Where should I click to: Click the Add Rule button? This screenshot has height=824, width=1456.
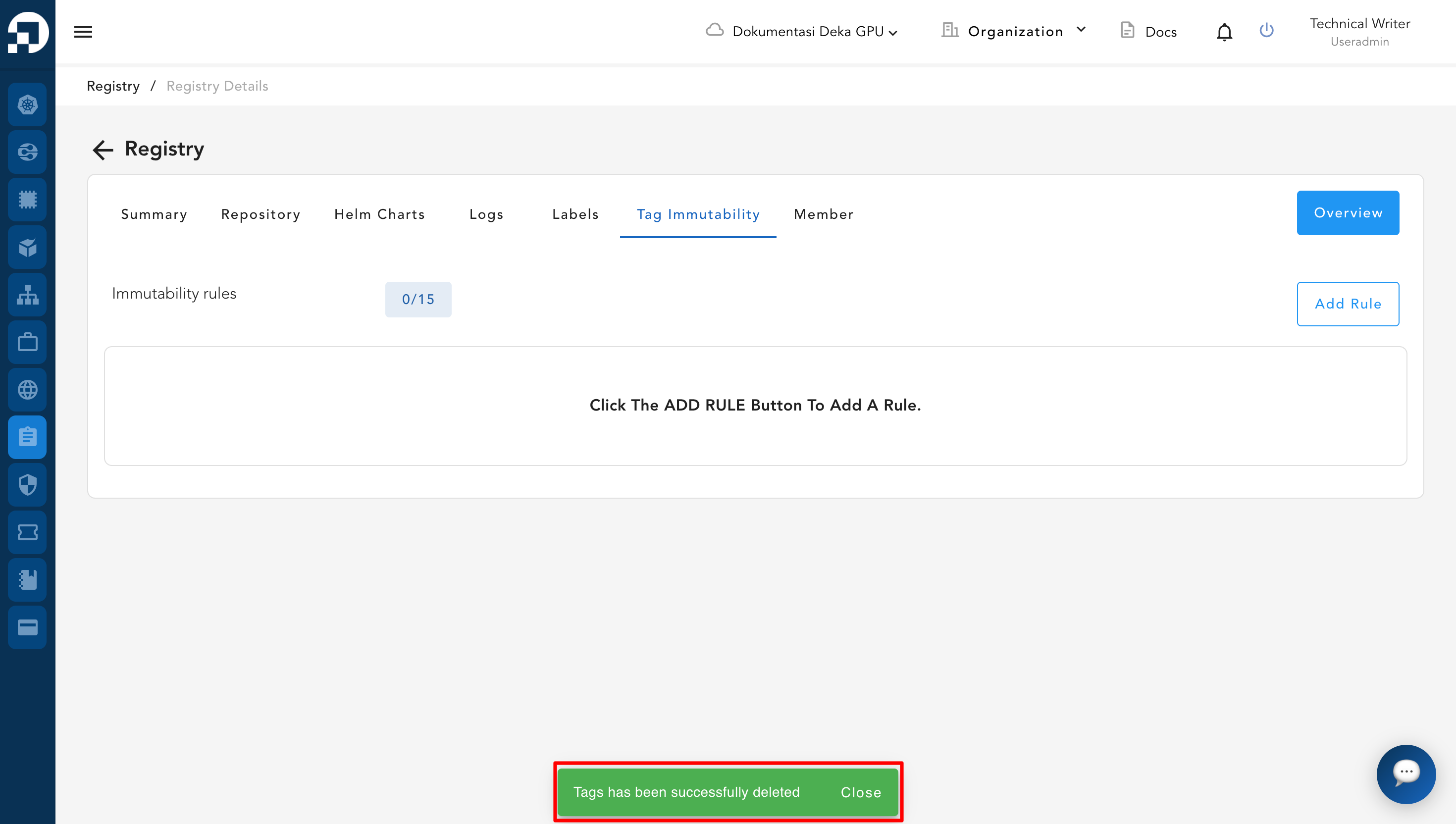[1348, 304]
